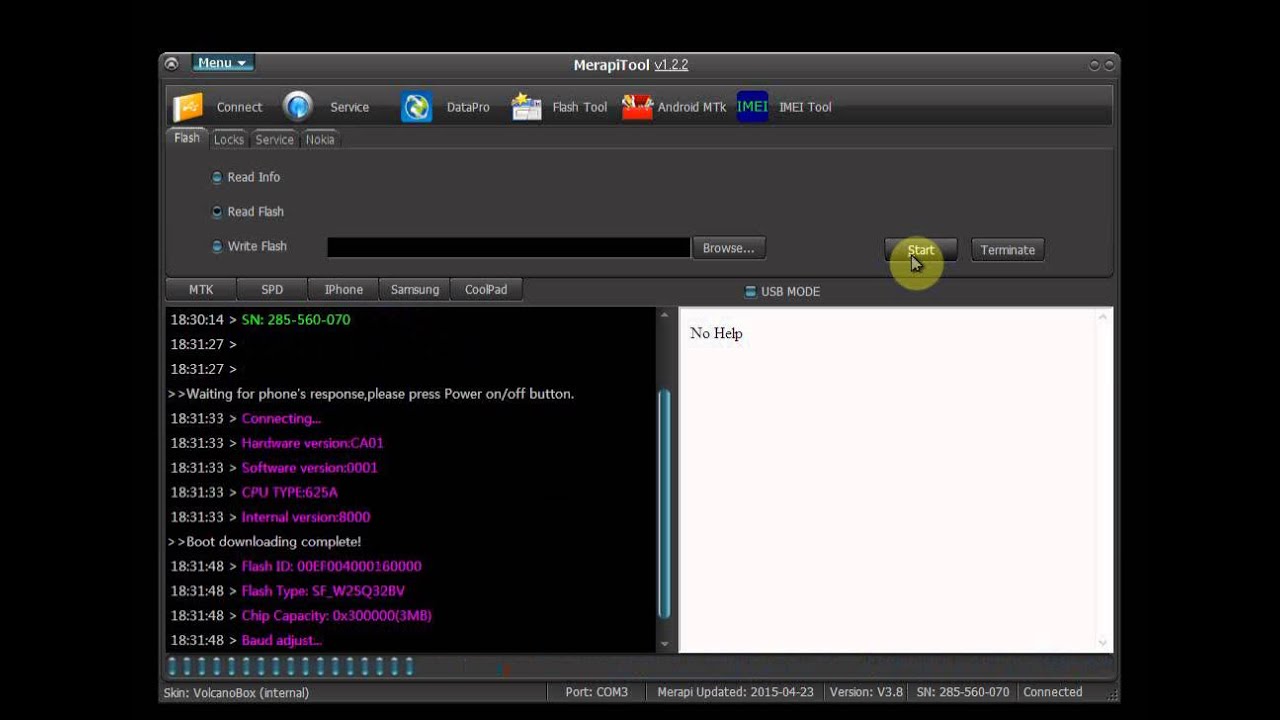
Task: Open the Flash Tool icon
Action: click(x=526, y=107)
